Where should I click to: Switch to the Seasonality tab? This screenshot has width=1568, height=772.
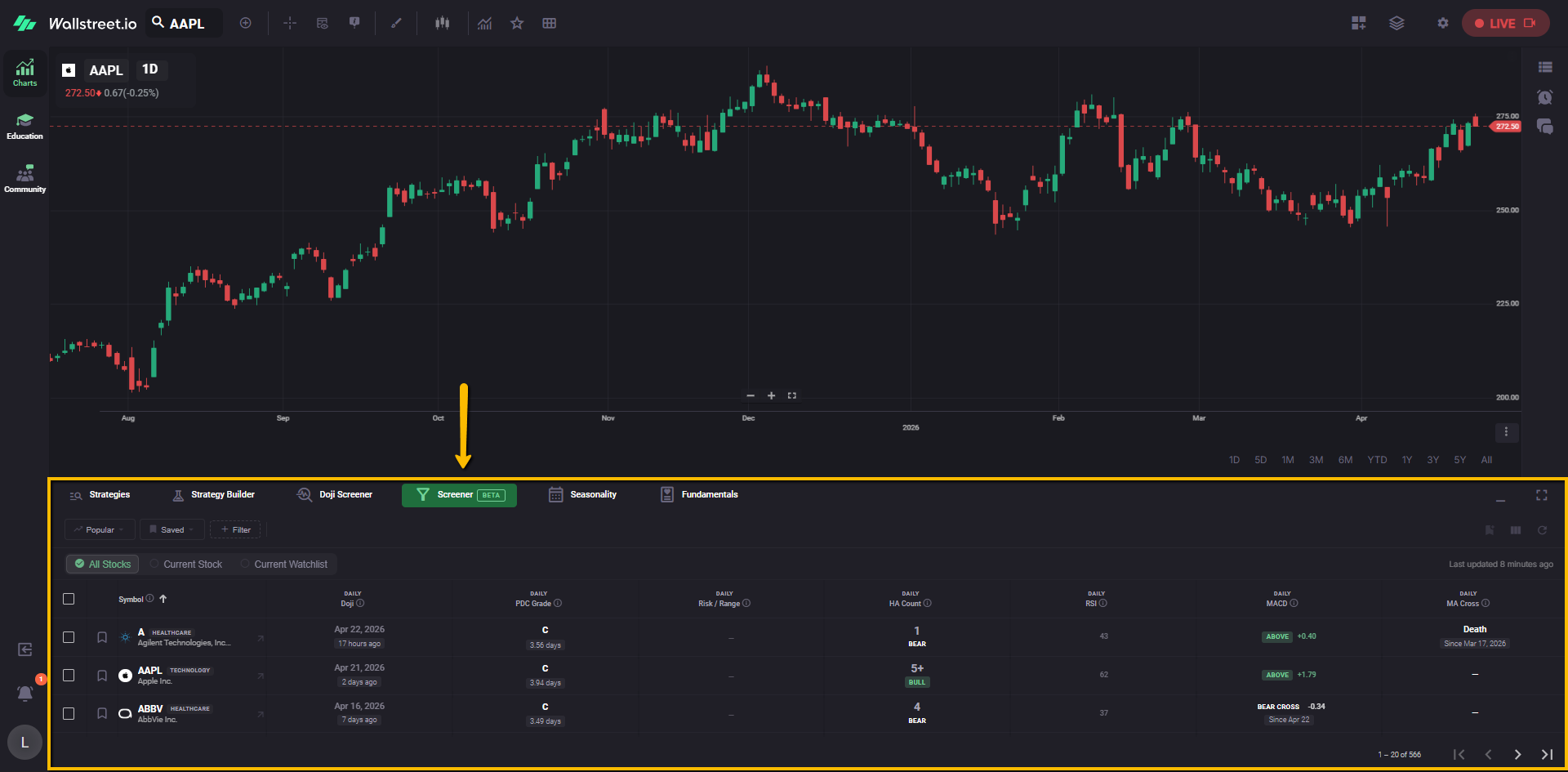point(582,495)
